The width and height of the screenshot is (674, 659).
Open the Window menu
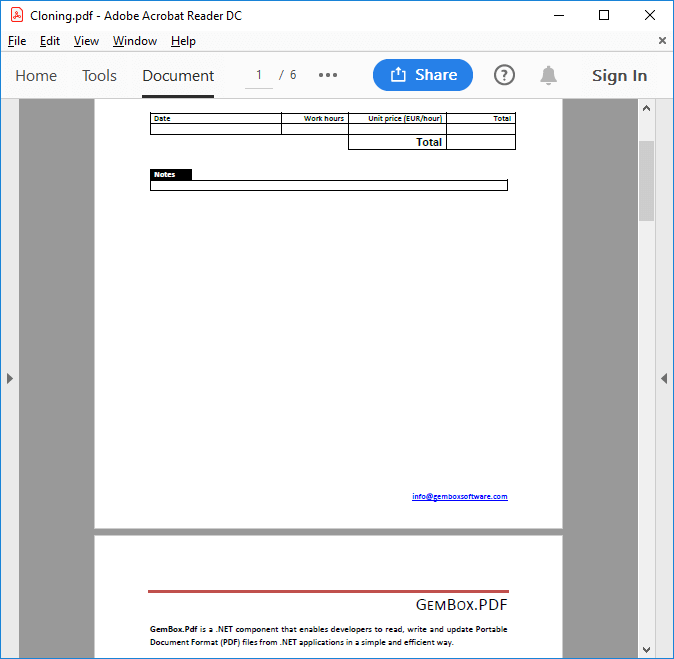[135, 41]
